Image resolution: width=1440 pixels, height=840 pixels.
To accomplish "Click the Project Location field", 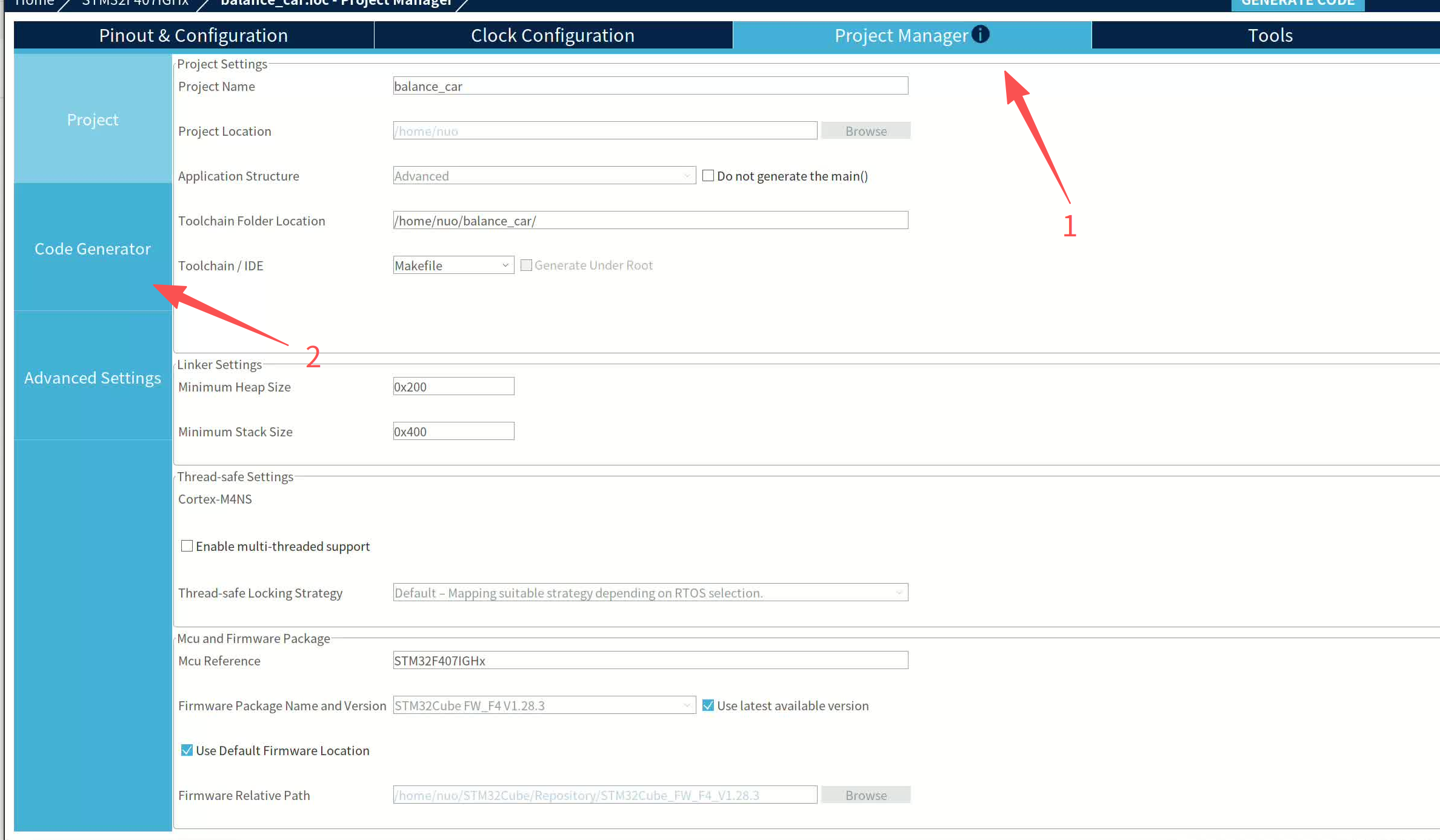I will (x=605, y=130).
